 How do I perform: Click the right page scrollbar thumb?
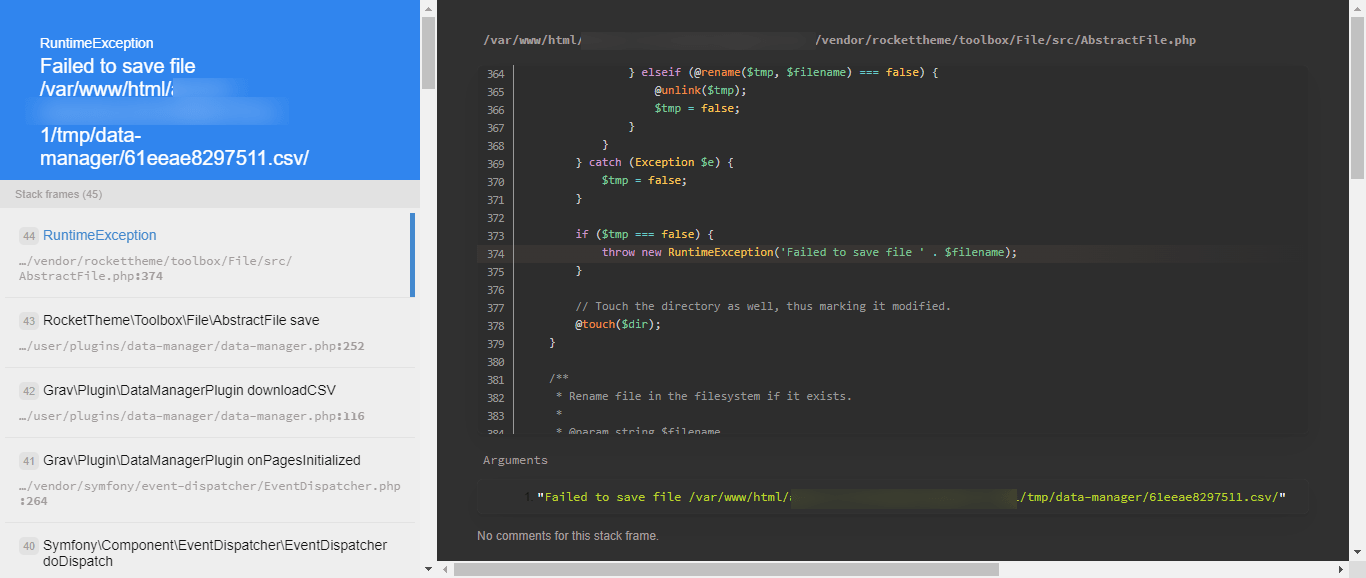click(1357, 98)
